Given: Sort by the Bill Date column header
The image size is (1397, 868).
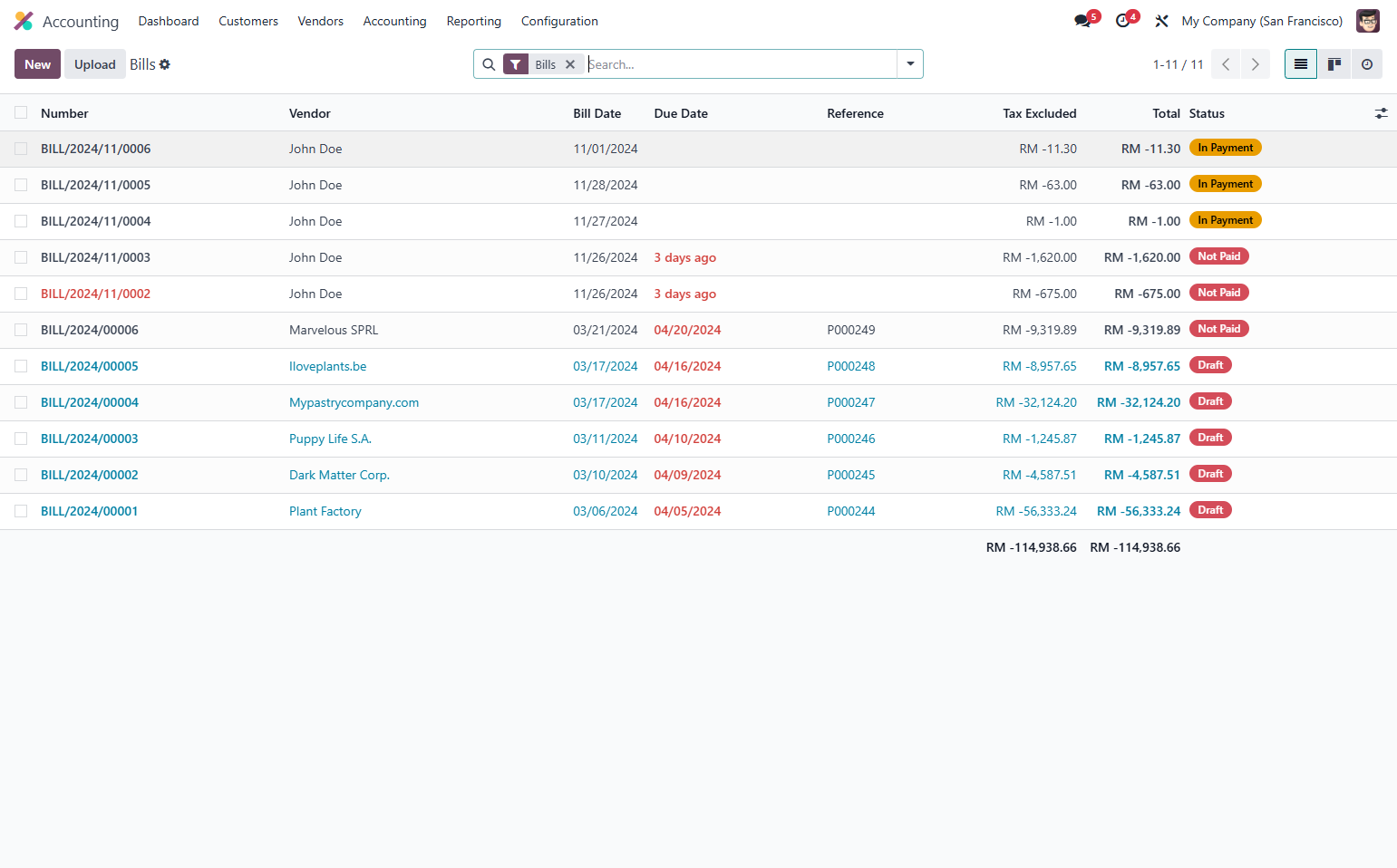Looking at the screenshot, I should (x=597, y=113).
